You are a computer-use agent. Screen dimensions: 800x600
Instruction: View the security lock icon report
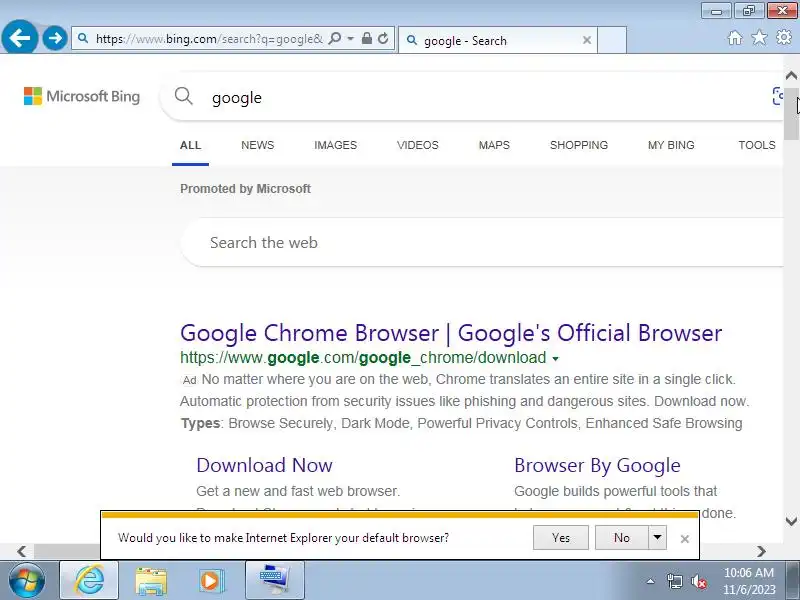pos(366,39)
